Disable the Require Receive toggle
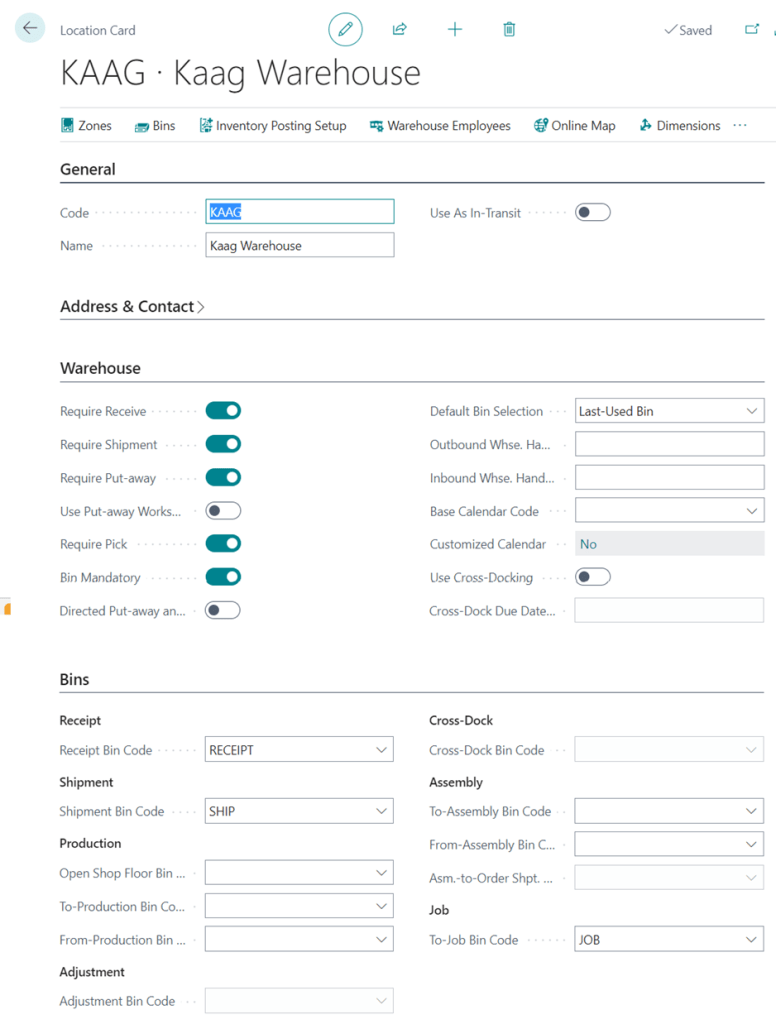 [x=223, y=411]
